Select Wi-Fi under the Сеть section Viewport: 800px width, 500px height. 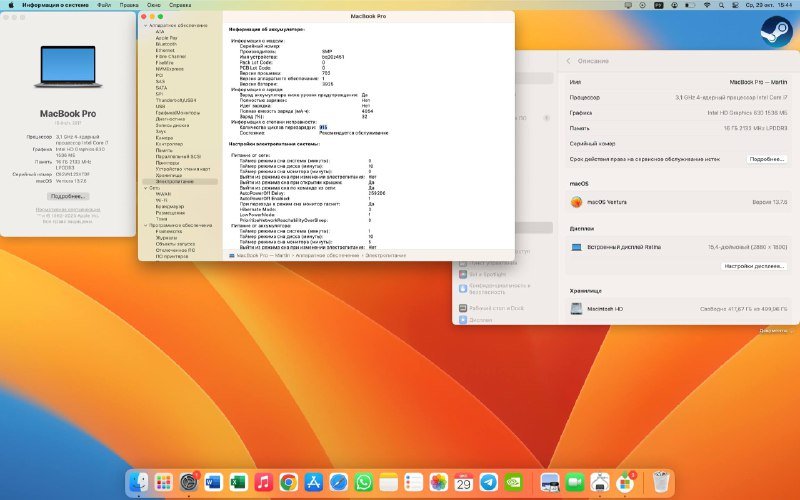(161, 201)
